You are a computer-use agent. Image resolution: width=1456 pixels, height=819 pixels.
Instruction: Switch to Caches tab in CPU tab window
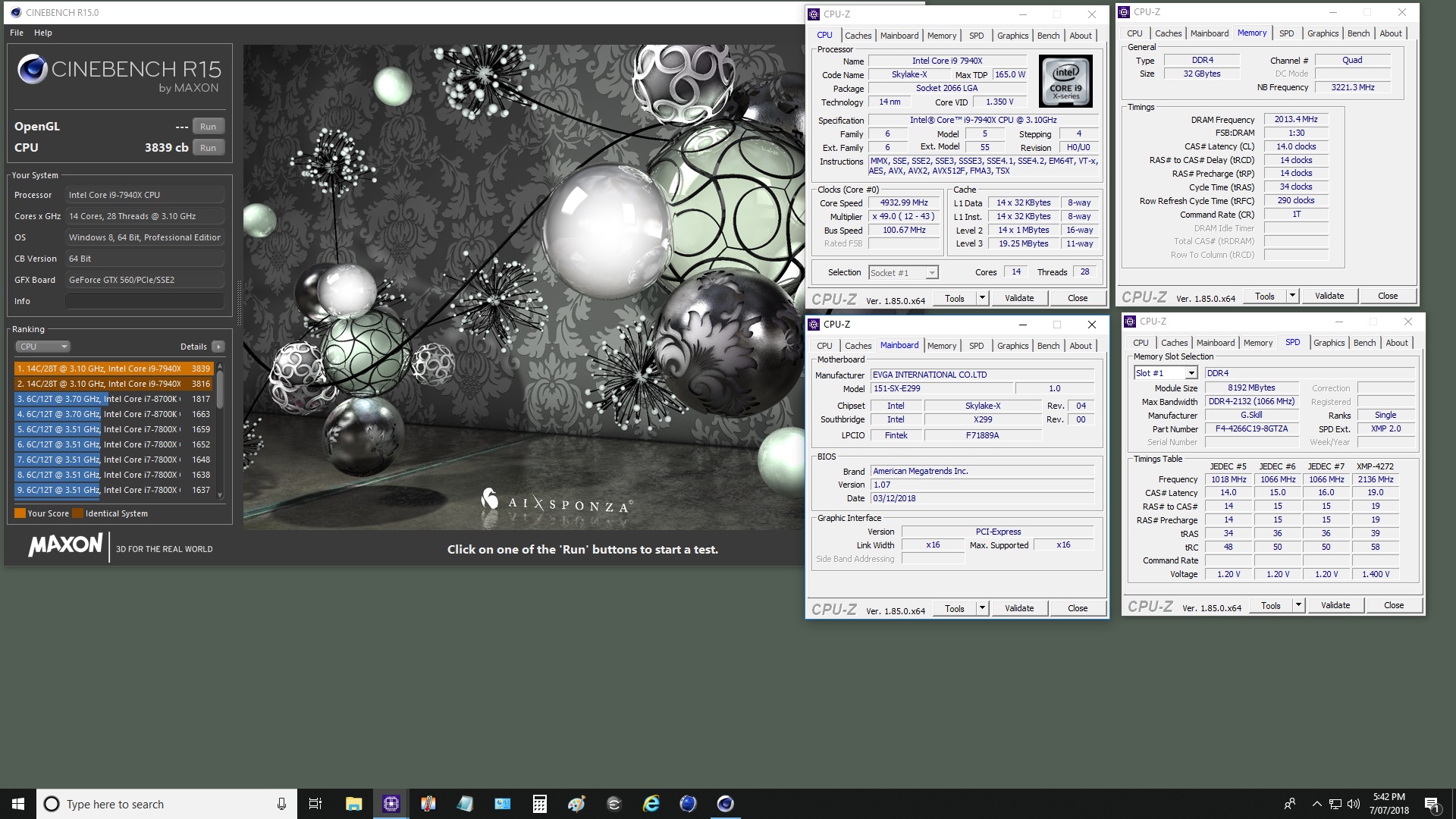tap(858, 36)
